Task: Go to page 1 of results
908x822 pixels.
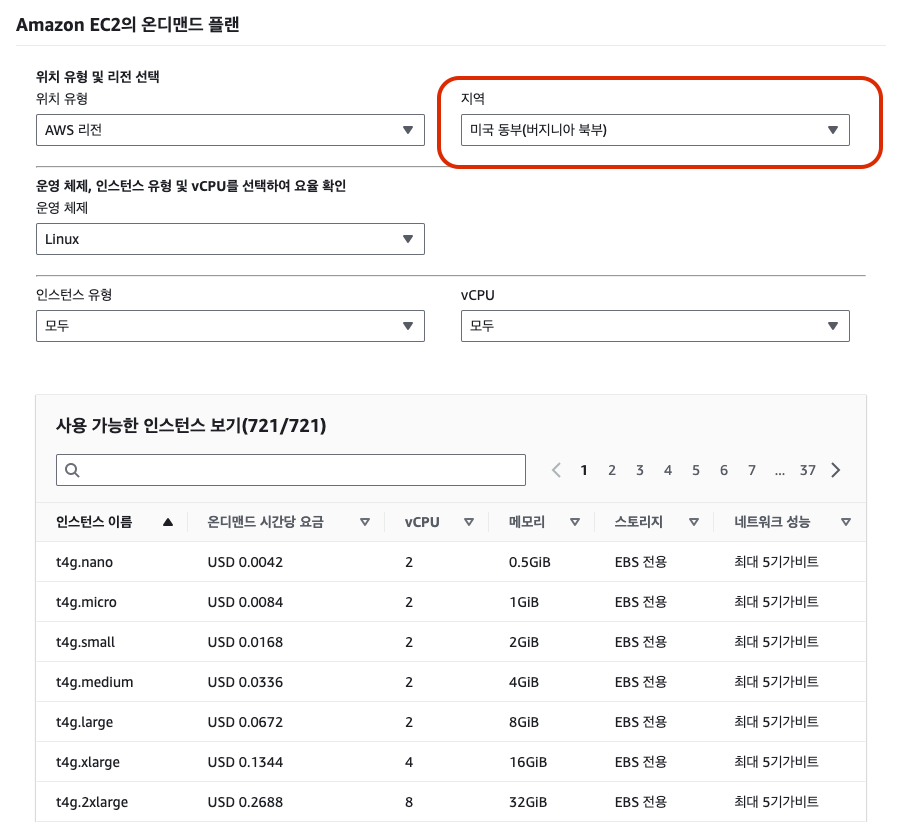Action: click(584, 470)
